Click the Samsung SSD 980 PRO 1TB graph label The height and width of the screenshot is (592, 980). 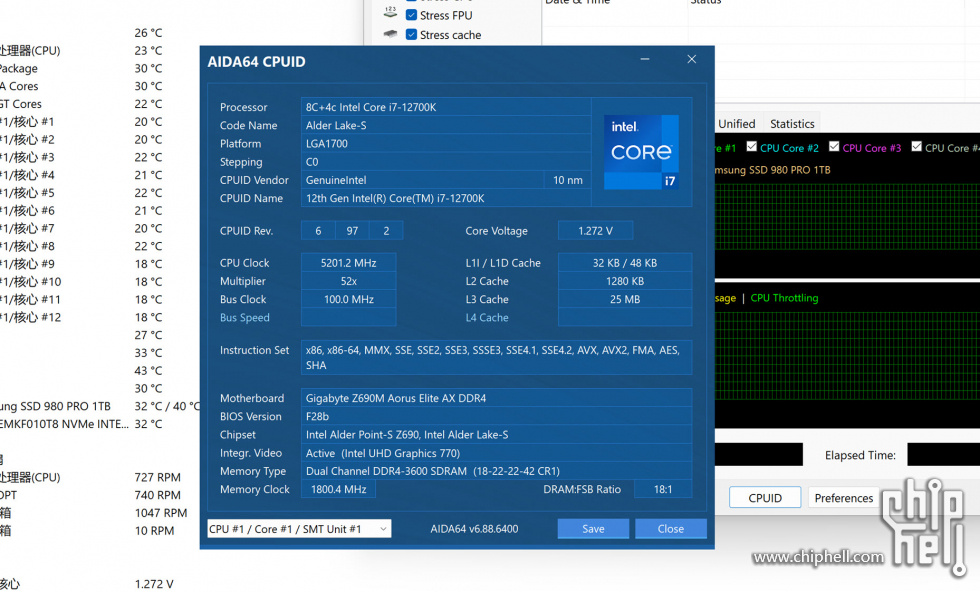click(772, 169)
